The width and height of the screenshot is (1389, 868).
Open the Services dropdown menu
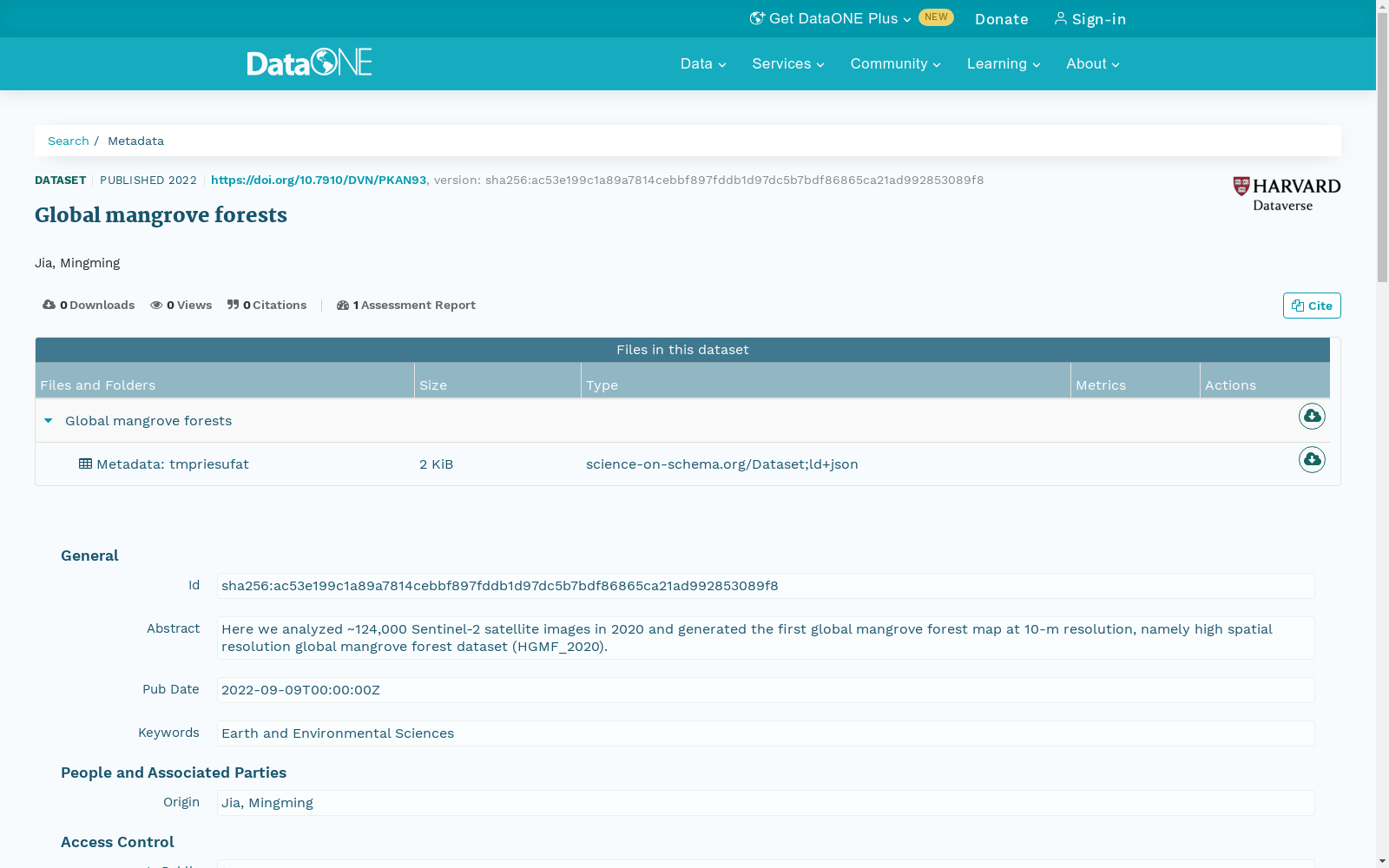[788, 63]
